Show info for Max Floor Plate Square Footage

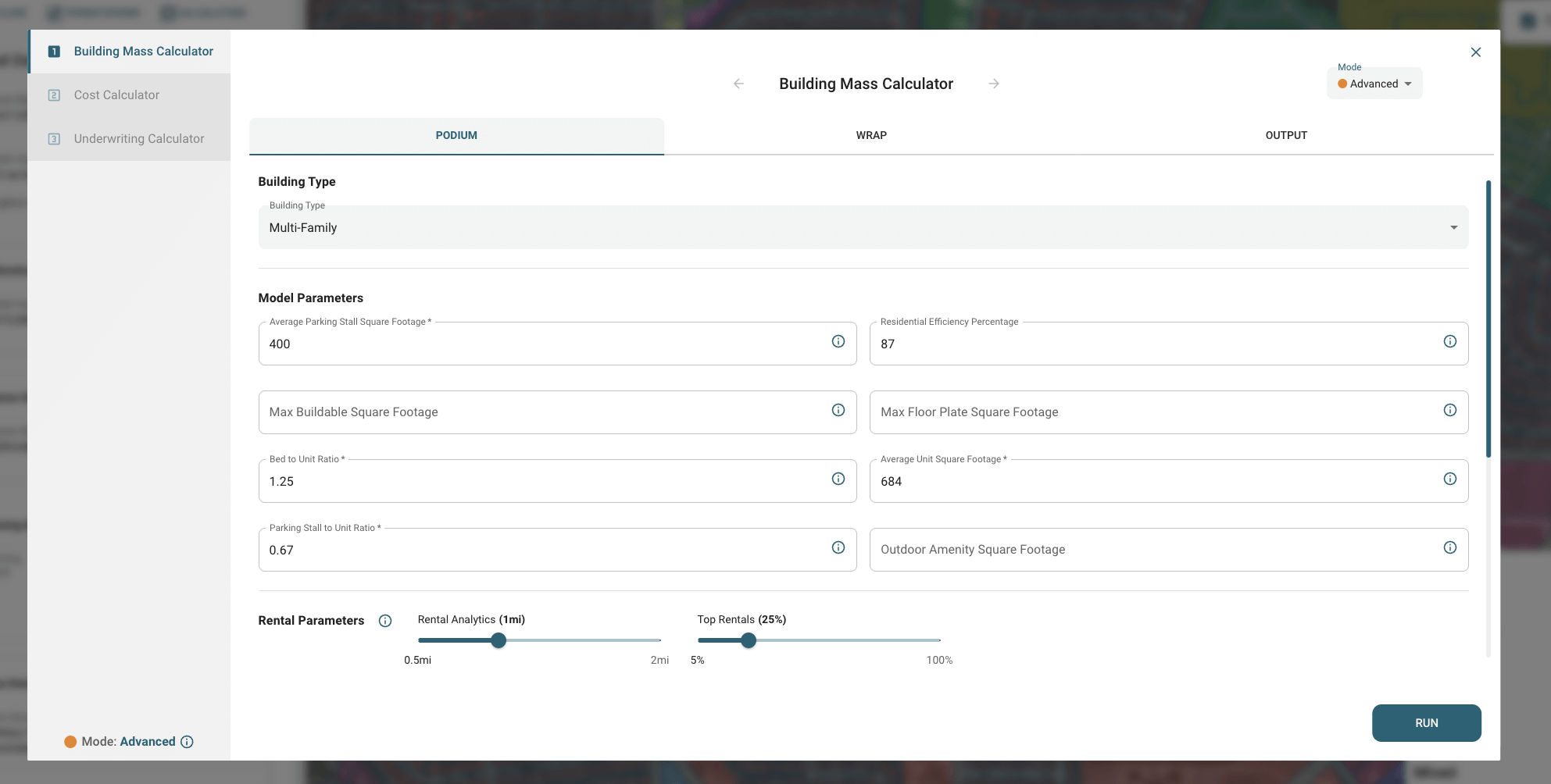[x=1449, y=410]
